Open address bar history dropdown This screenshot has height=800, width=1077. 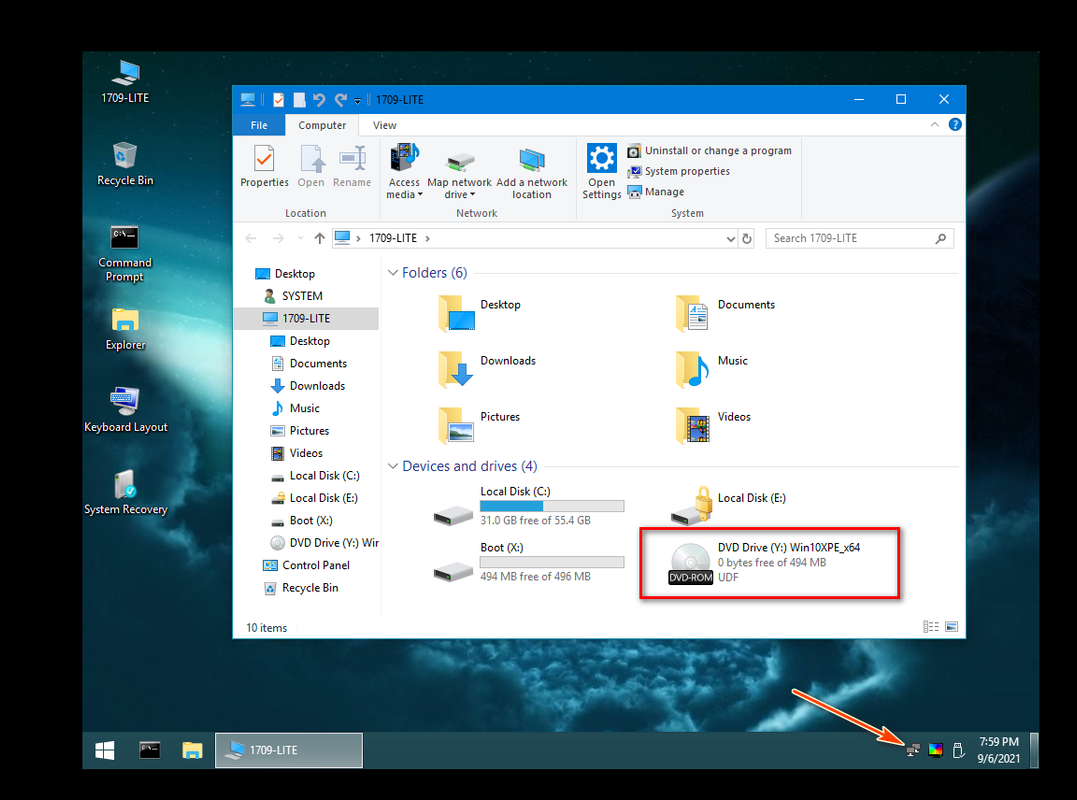tap(730, 239)
